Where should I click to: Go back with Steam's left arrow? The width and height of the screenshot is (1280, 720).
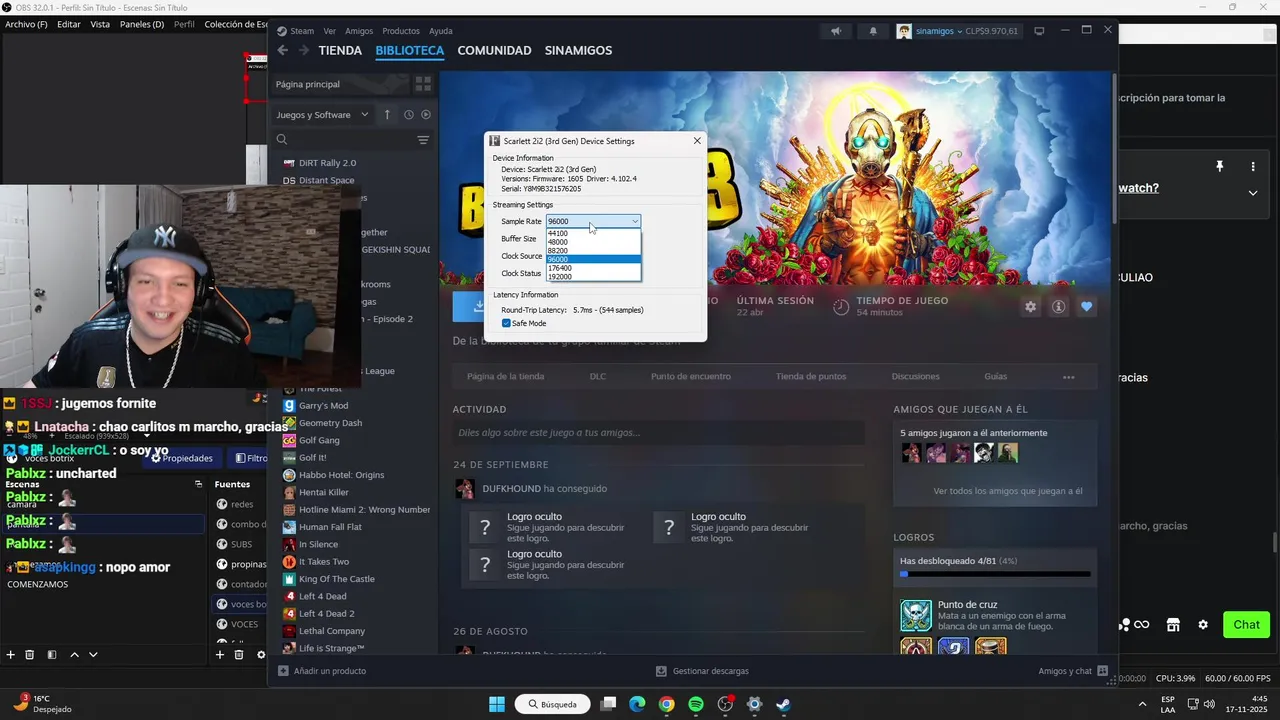[282, 50]
